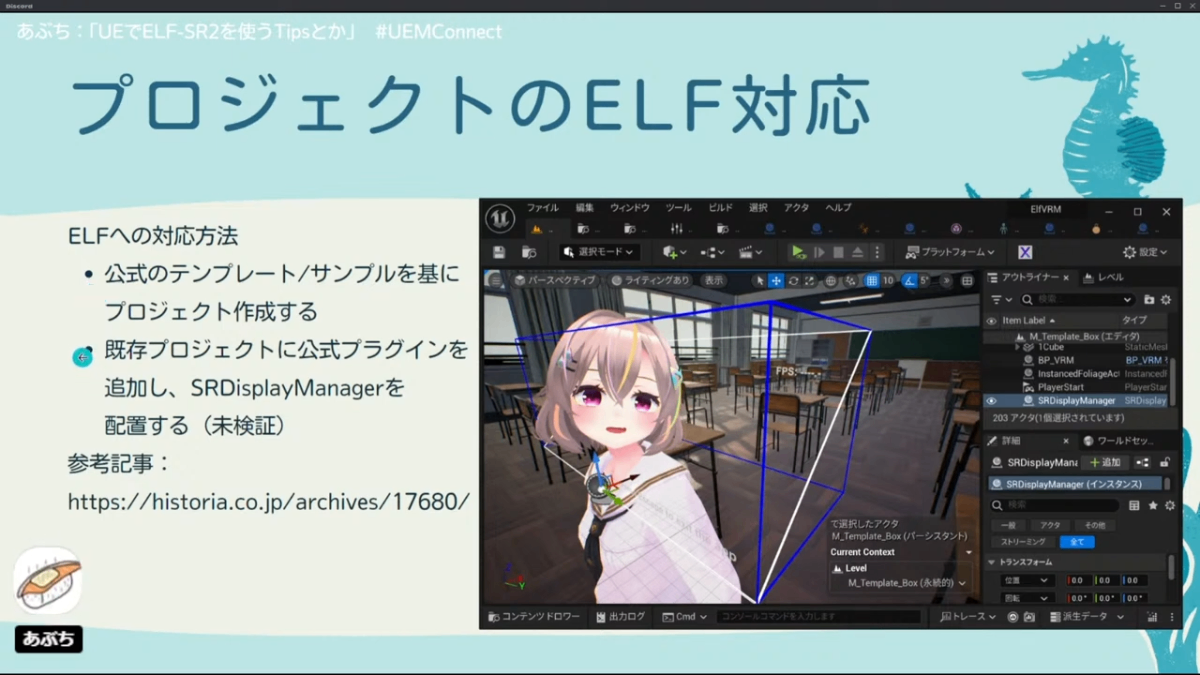Toggle Outliner header visibility eye column
The image size is (1200, 675).
pyautogui.click(x=992, y=321)
